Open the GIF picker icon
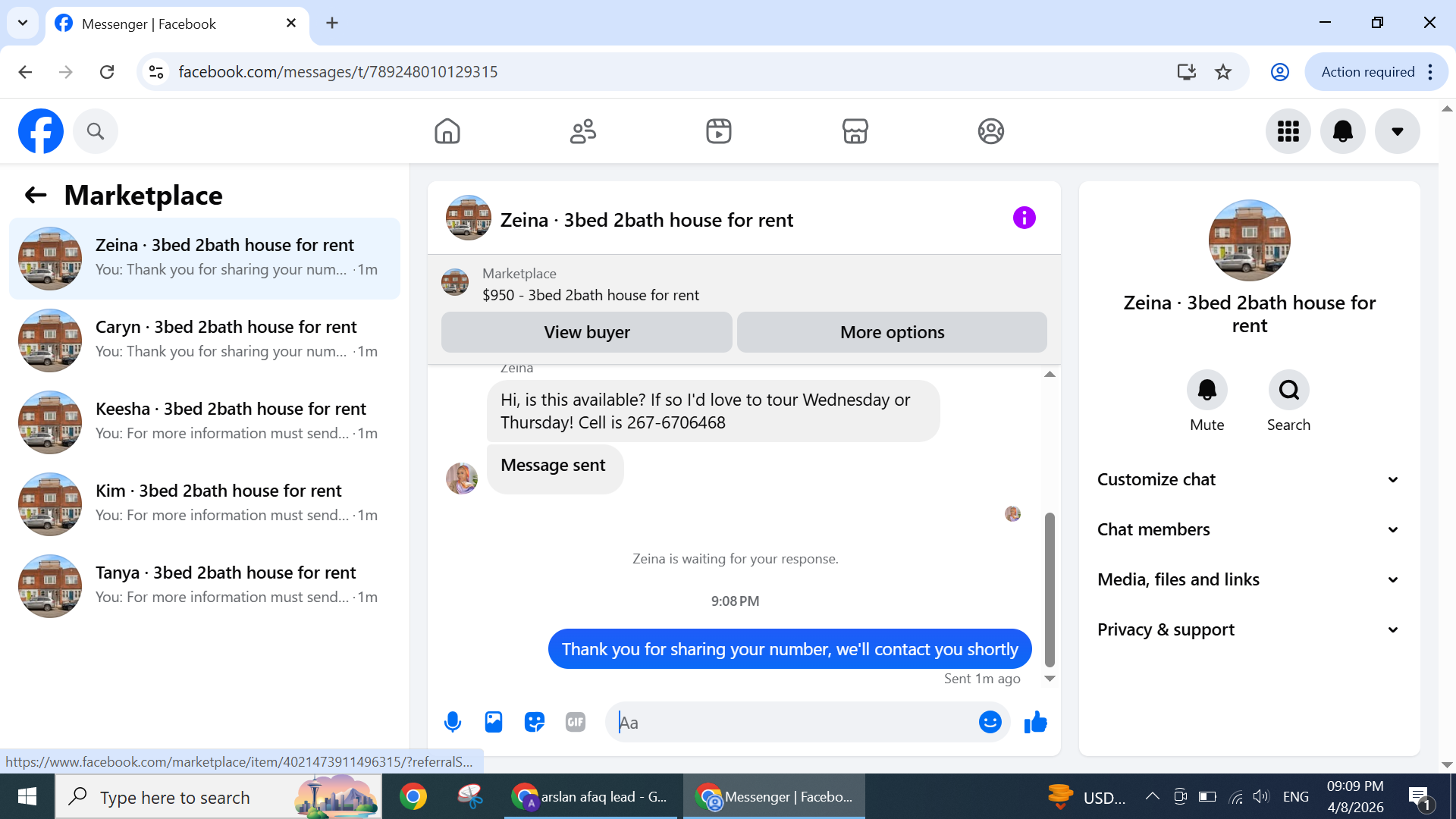Viewport: 1456px width, 819px height. (576, 722)
